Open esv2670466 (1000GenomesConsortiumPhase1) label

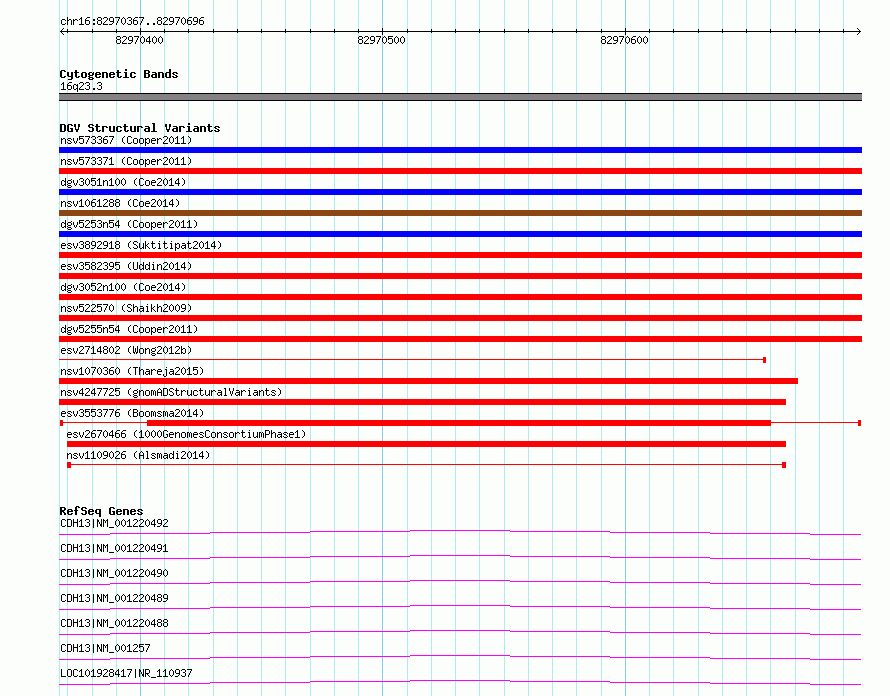[186, 434]
